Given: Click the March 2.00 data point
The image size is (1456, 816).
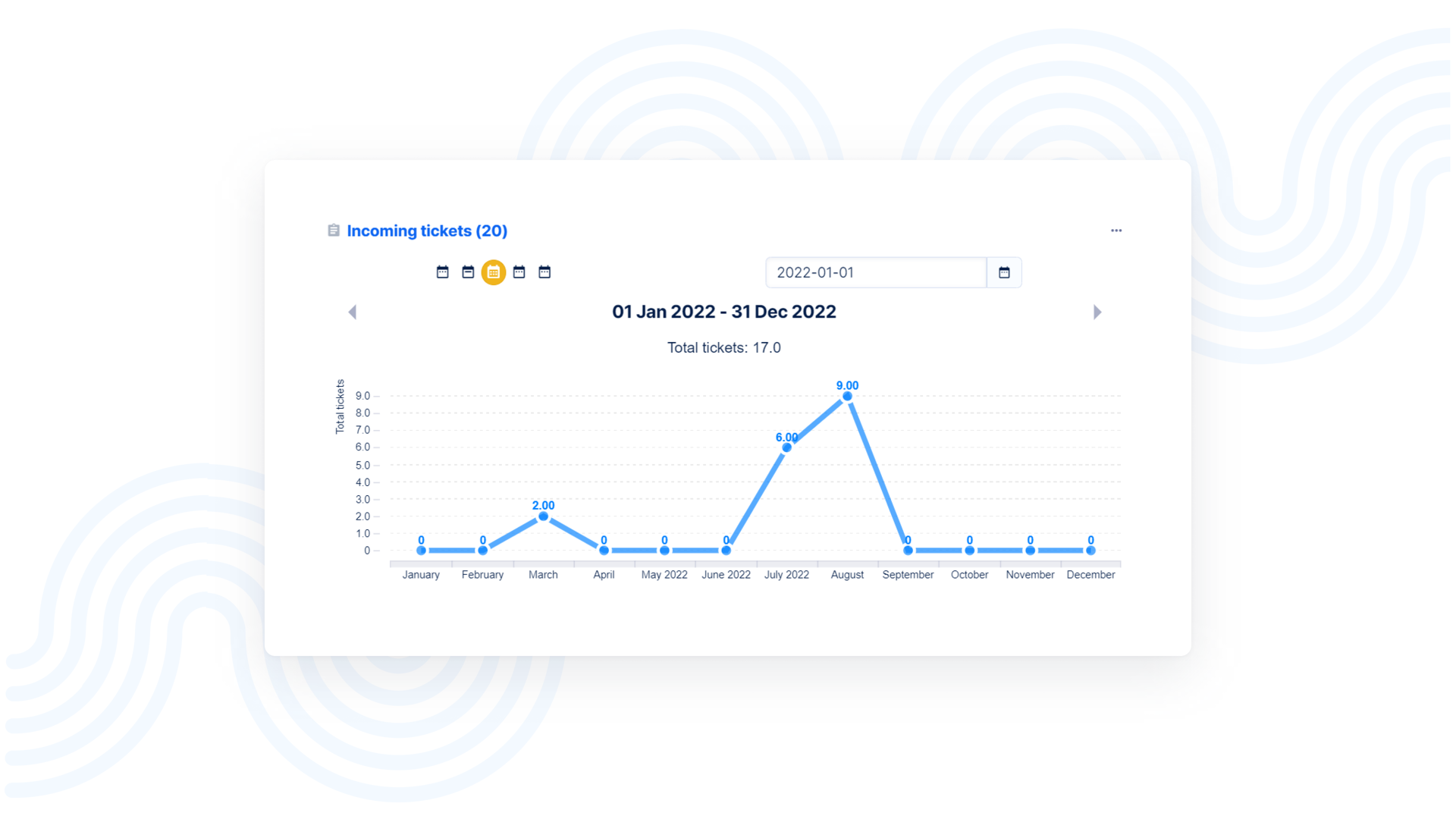Looking at the screenshot, I should point(543,516).
